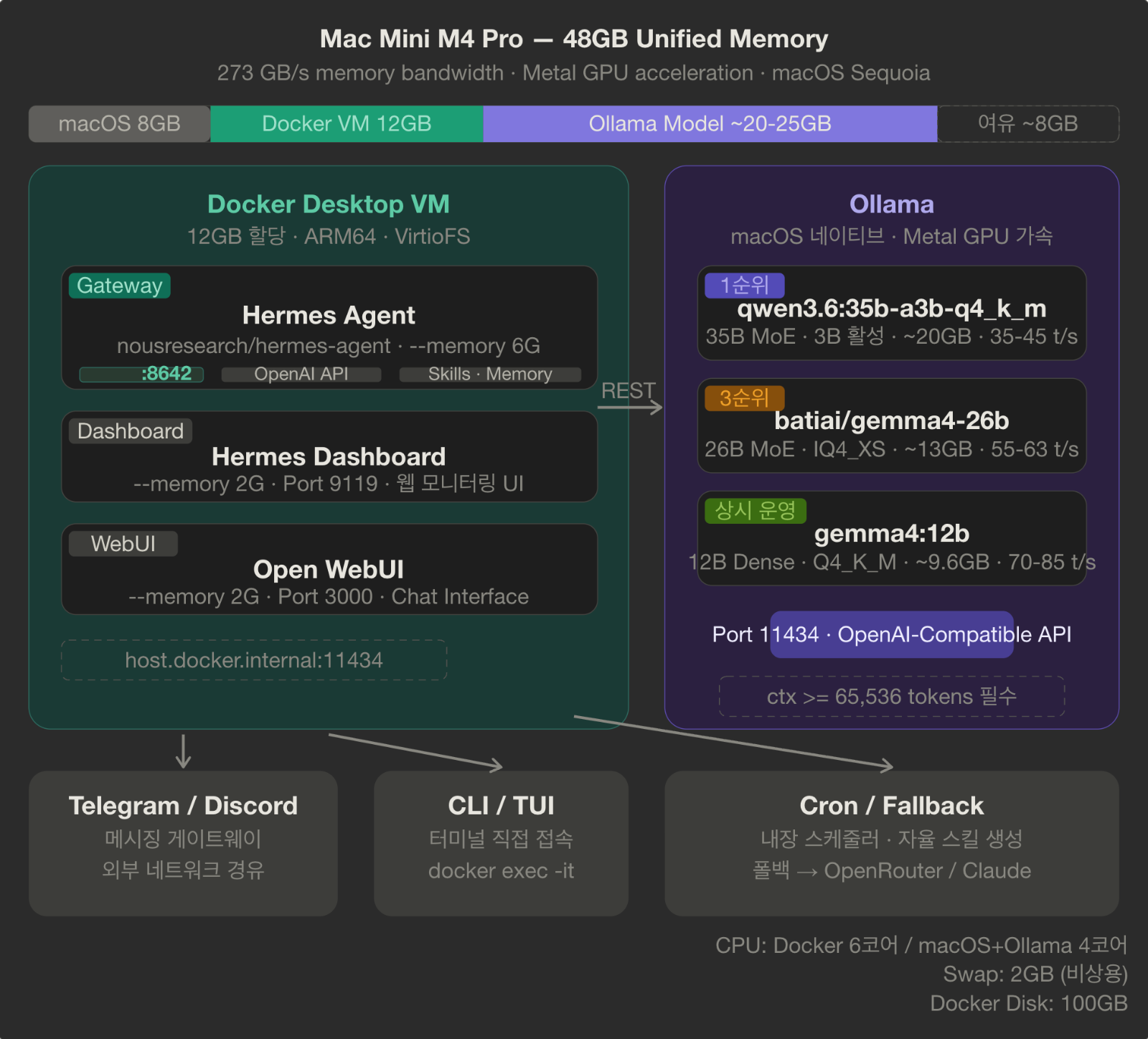Screen dimensions: 1148x1039
Task: Click the green "Gateway" badge
Action: [x=120, y=286]
